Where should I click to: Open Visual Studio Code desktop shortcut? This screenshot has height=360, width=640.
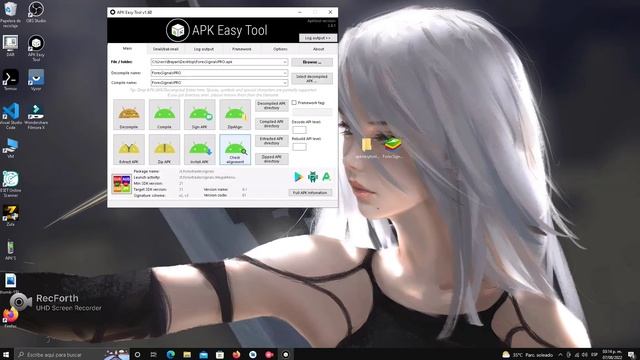coord(11,116)
